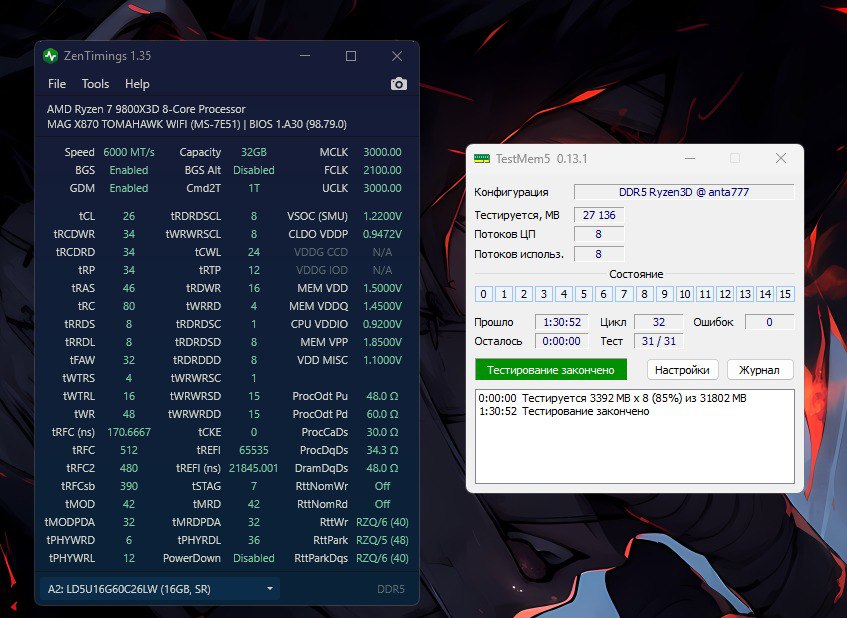Viewport: 847px width, 618px height.
Task: Click the Capacity value 32GB
Action: tap(254, 152)
